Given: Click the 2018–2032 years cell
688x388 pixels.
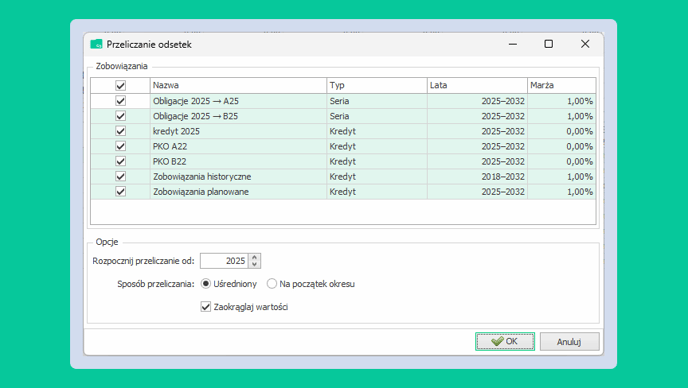Looking at the screenshot, I should (477, 176).
